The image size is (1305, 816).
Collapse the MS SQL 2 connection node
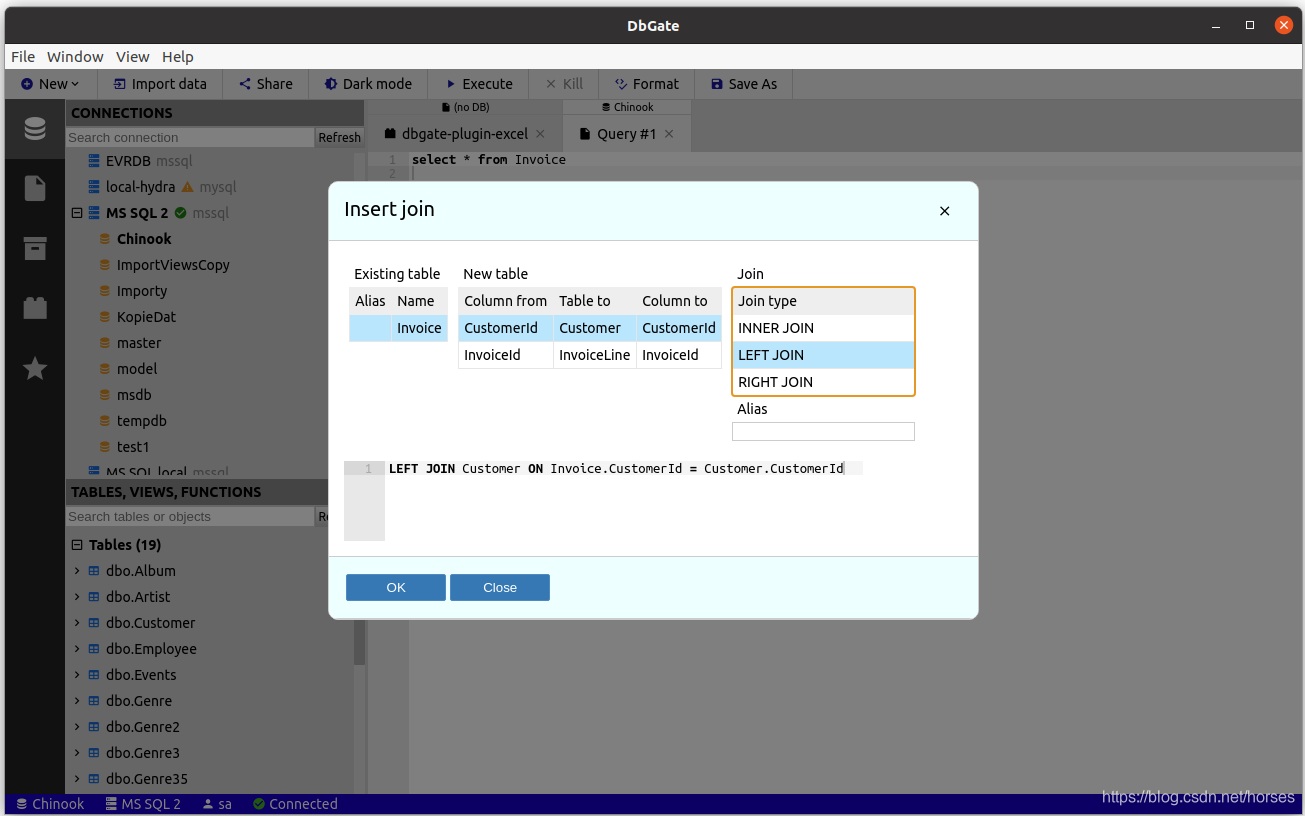77,213
